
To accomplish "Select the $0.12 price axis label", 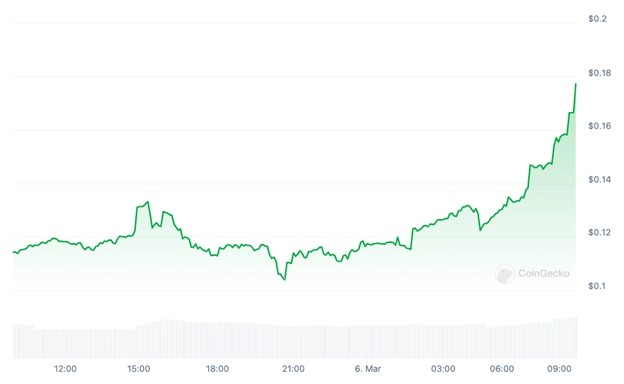I will pos(599,232).
